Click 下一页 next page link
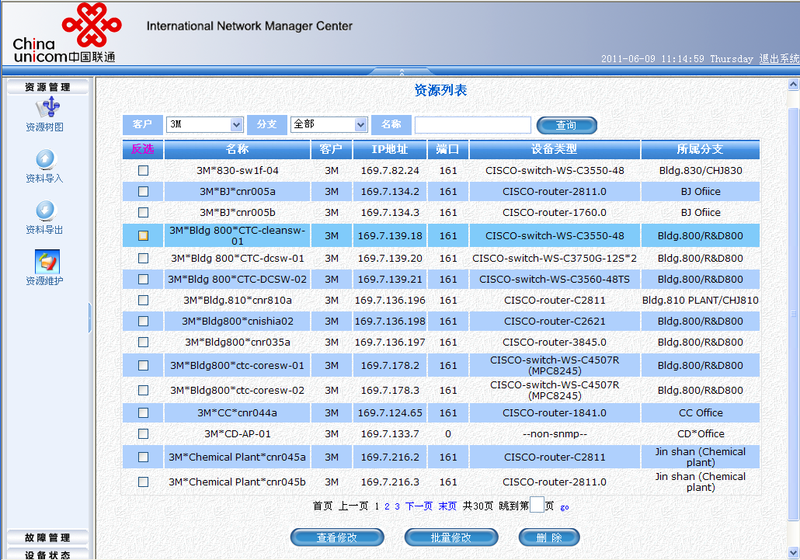Viewport: 800px width, 560px height. coord(419,506)
